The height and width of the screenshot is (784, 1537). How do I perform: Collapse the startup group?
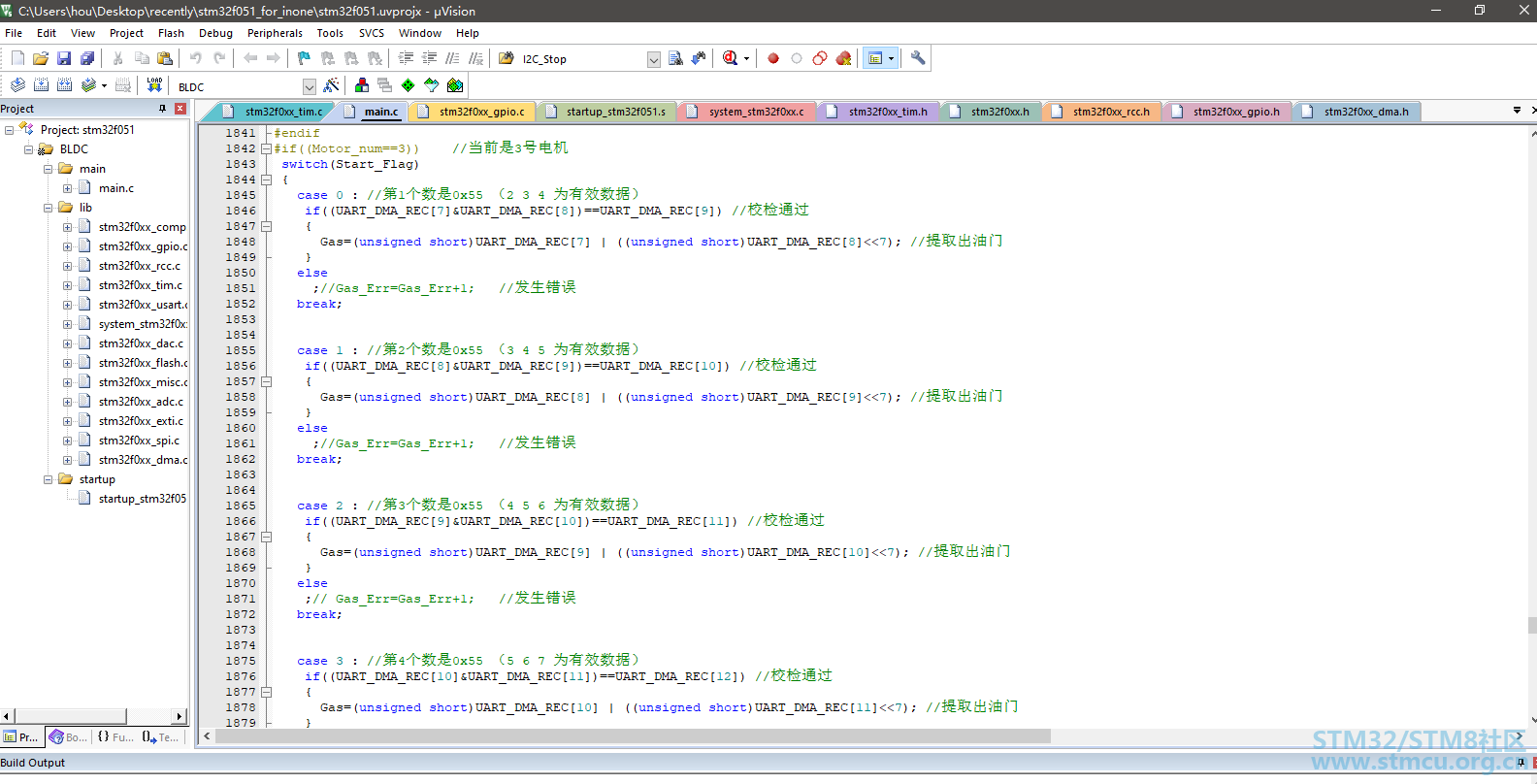point(48,479)
